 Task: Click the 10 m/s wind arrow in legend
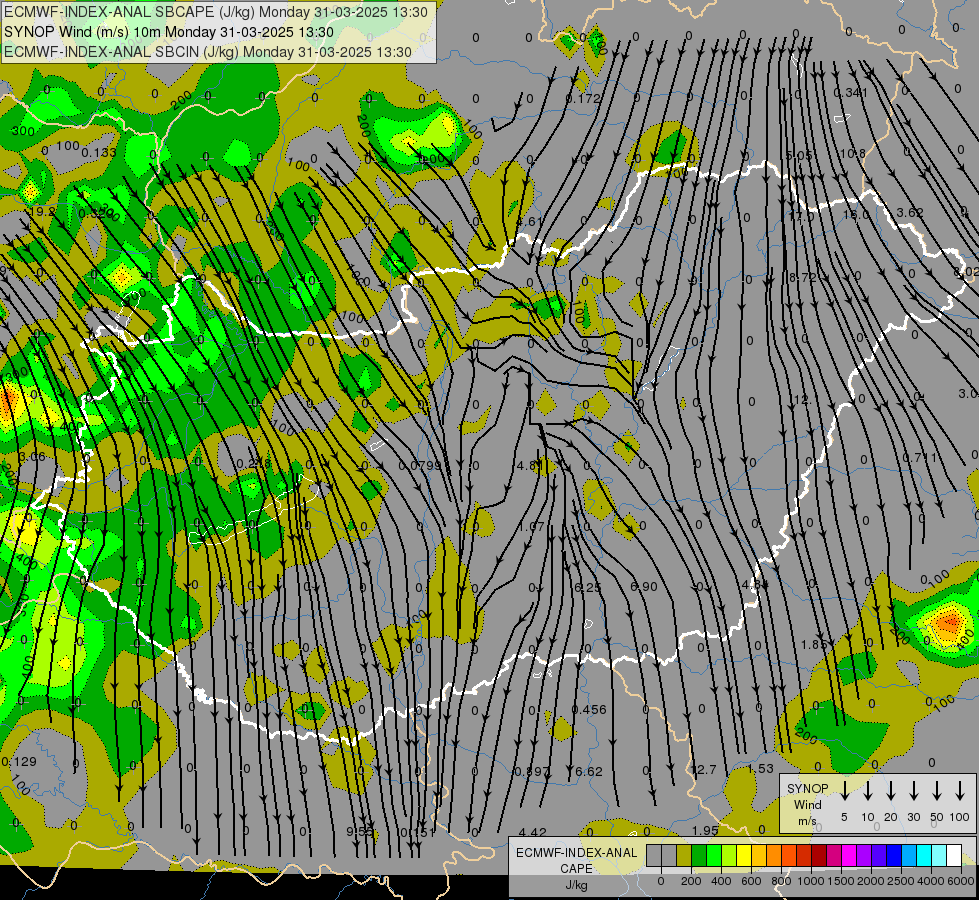click(867, 791)
